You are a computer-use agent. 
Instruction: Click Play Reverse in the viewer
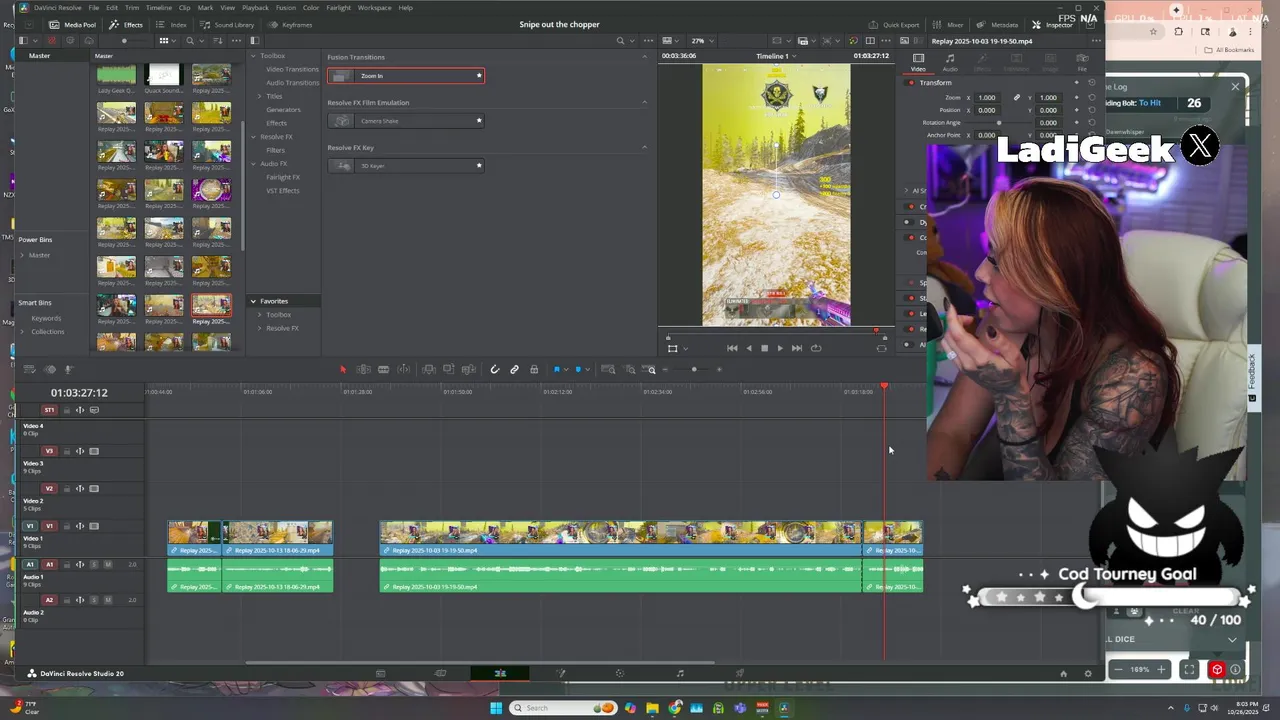748,348
